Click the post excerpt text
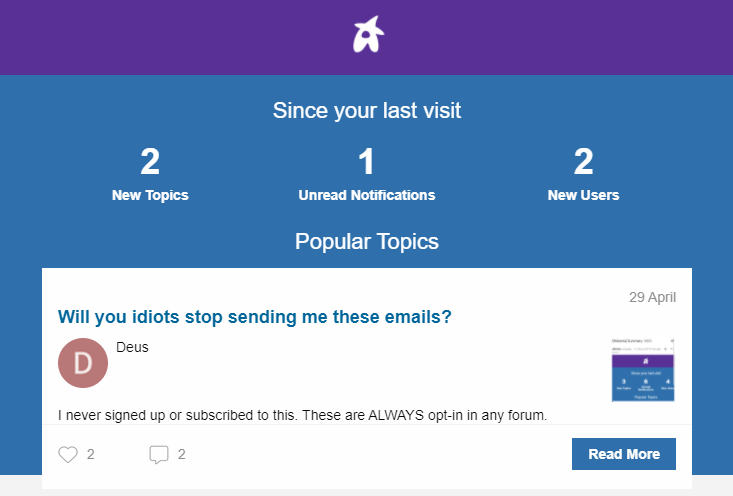 (x=302, y=414)
